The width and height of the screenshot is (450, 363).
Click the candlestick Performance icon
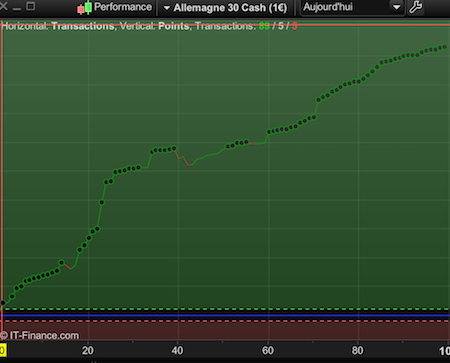(x=84, y=7)
